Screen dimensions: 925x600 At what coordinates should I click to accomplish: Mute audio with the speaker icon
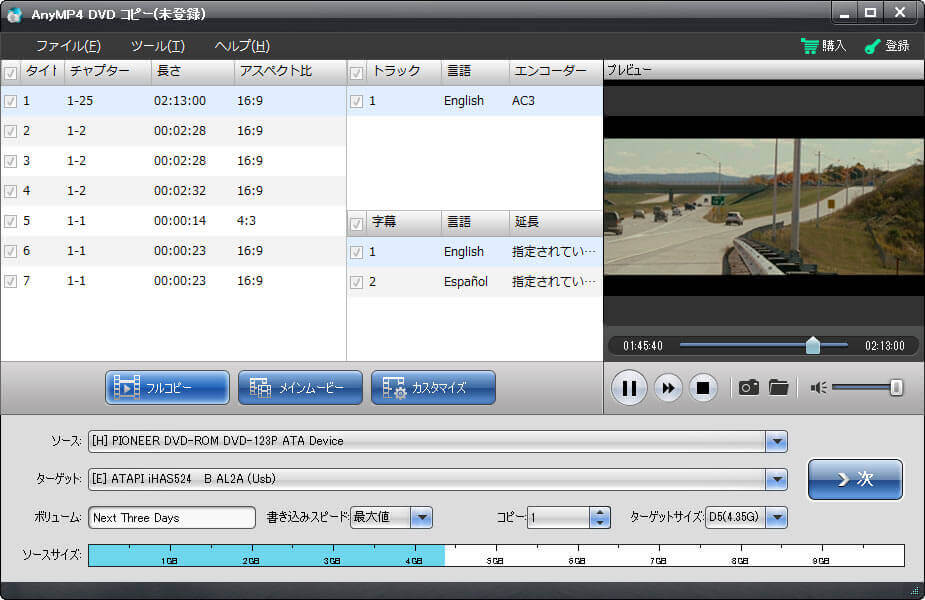(x=819, y=387)
